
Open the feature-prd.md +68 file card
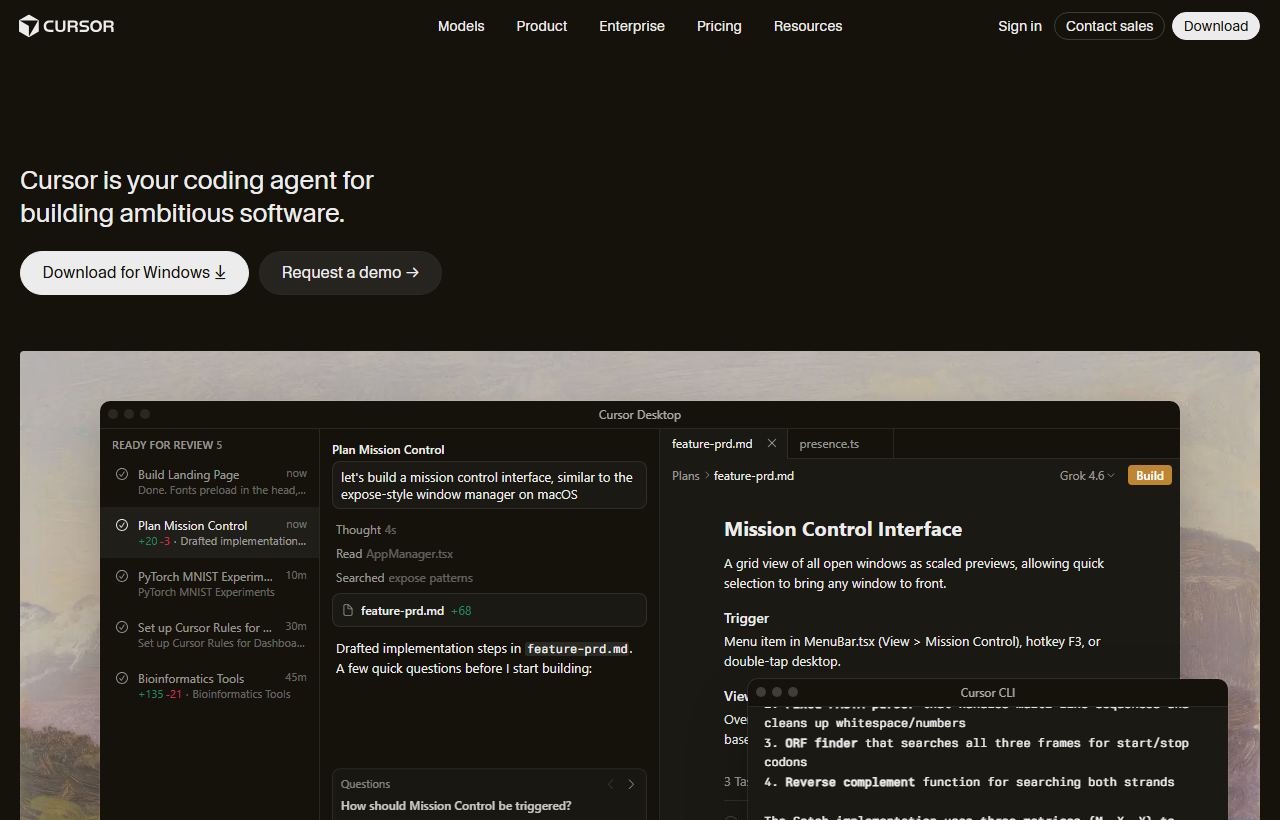coord(489,610)
